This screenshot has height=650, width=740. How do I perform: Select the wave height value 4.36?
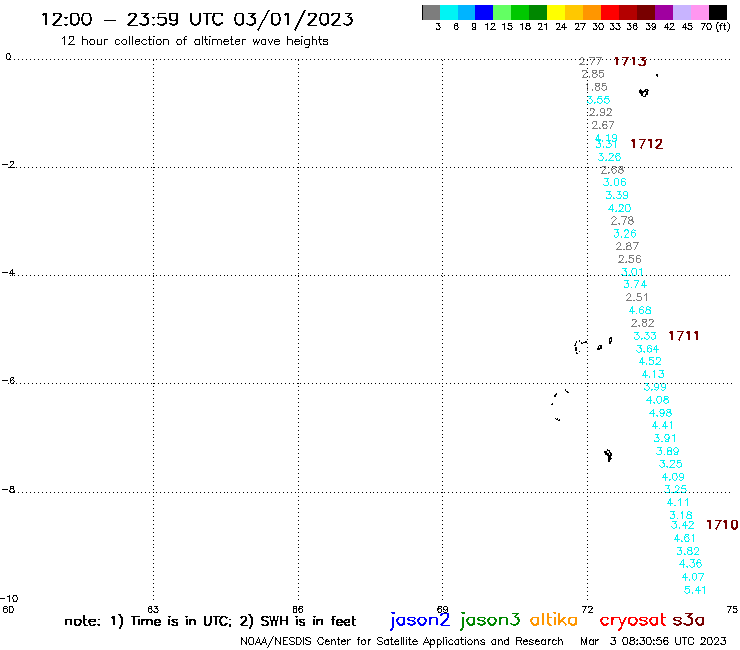[x=690, y=564]
